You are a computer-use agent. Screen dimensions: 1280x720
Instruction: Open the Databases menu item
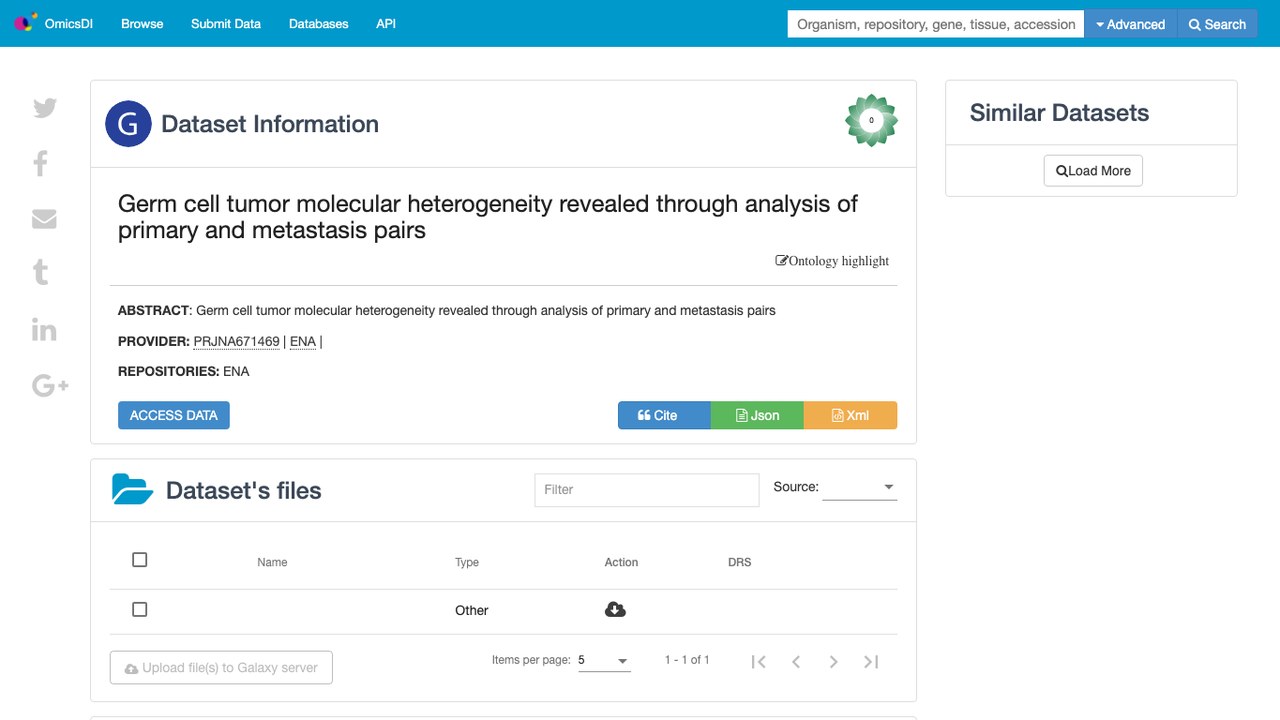coord(319,24)
